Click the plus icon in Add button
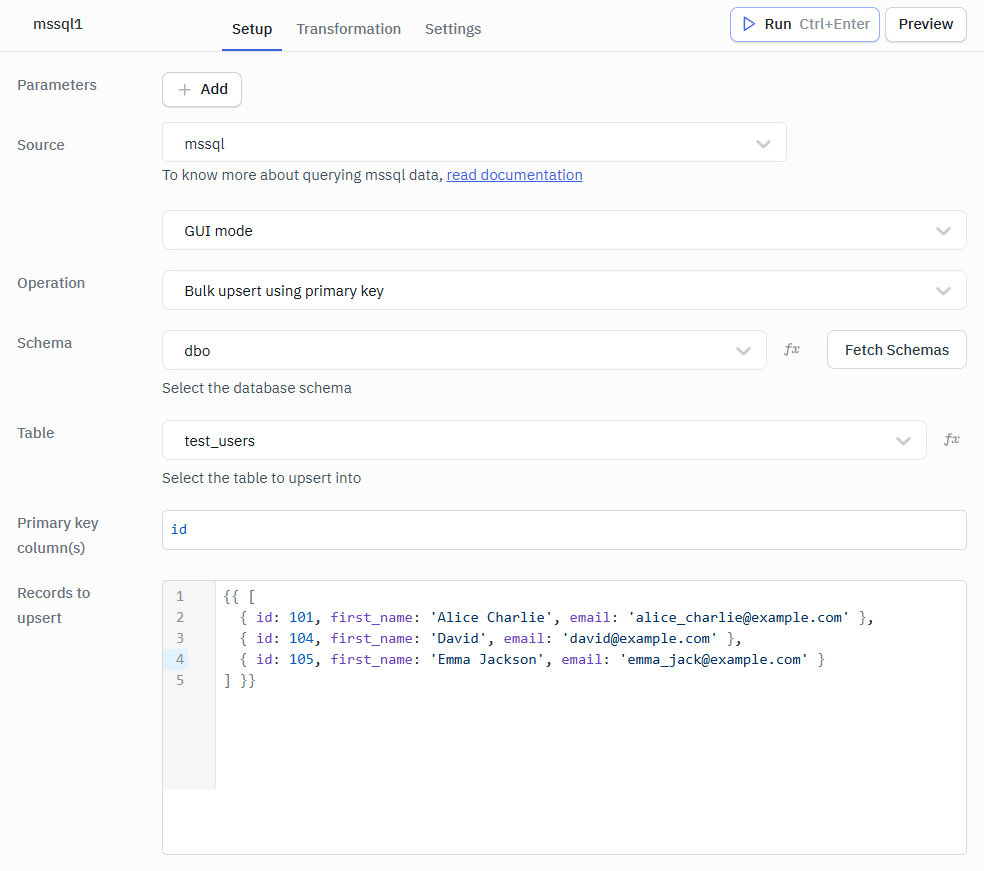The width and height of the screenshot is (984, 871). pyautogui.click(x=184, y=90)
